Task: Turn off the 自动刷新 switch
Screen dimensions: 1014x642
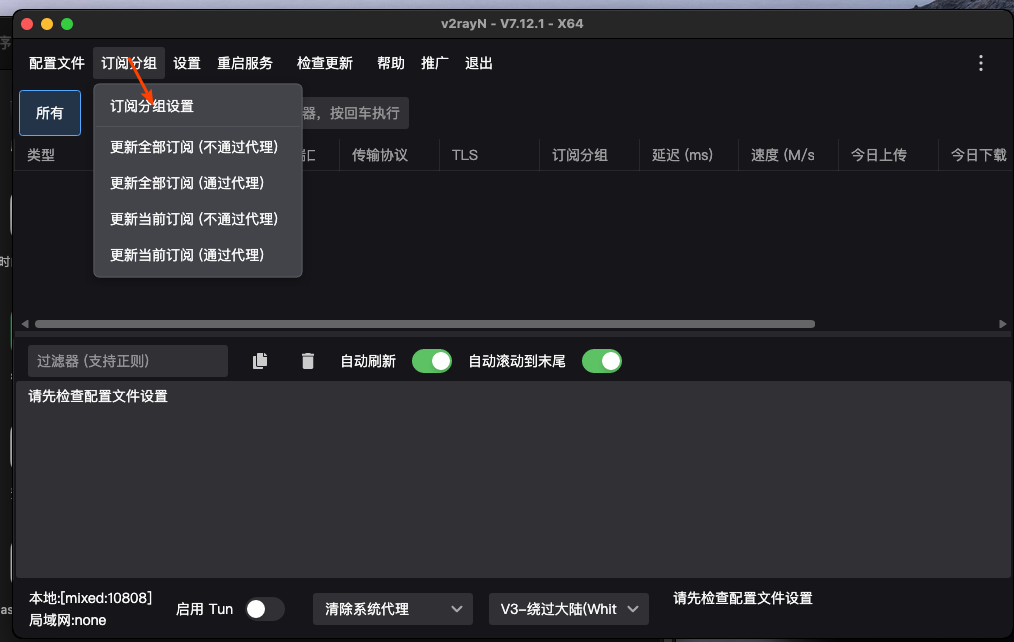Action: (x=432, y=361)
